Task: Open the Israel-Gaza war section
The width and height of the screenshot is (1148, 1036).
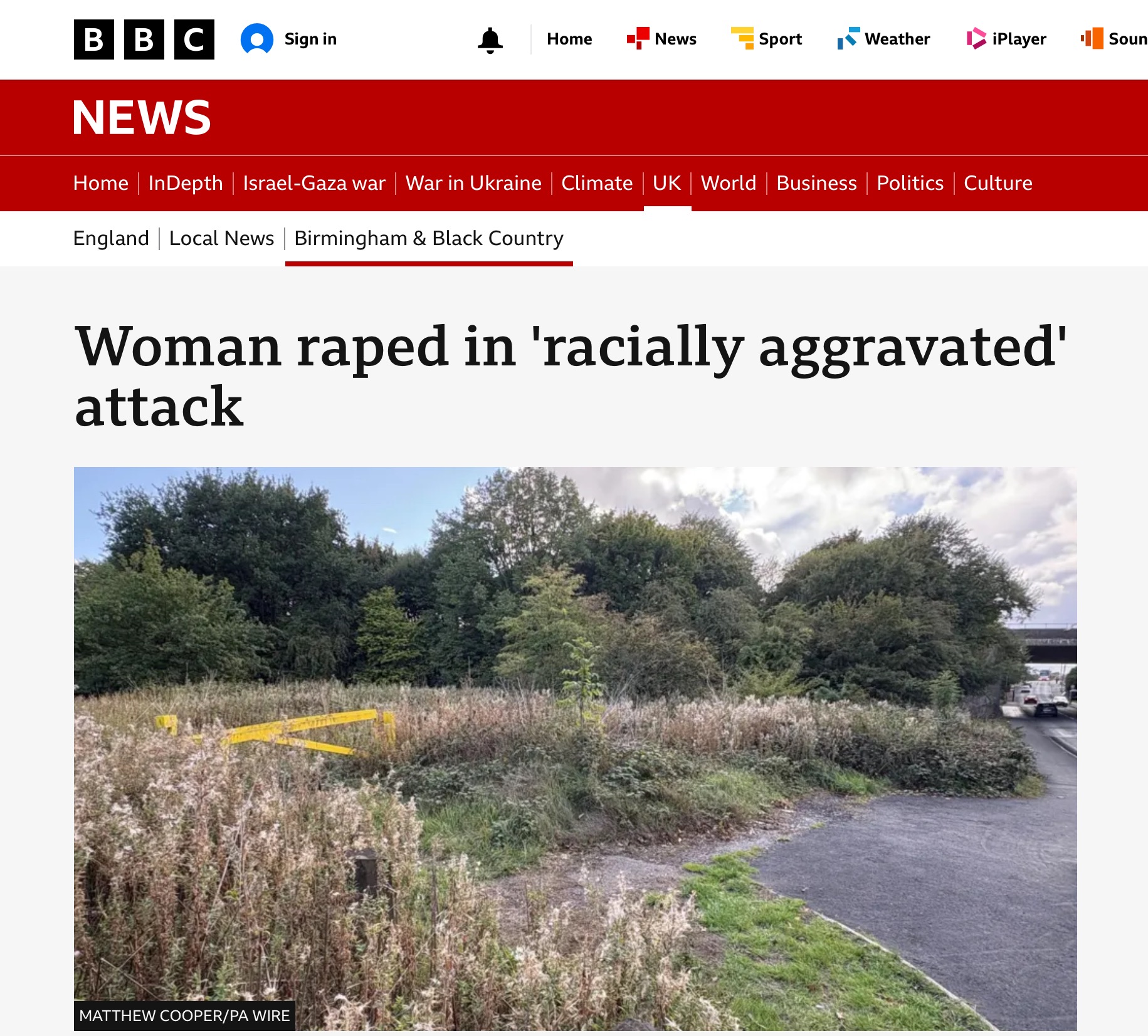Action: pyautogui.click(x=314, y=183)
